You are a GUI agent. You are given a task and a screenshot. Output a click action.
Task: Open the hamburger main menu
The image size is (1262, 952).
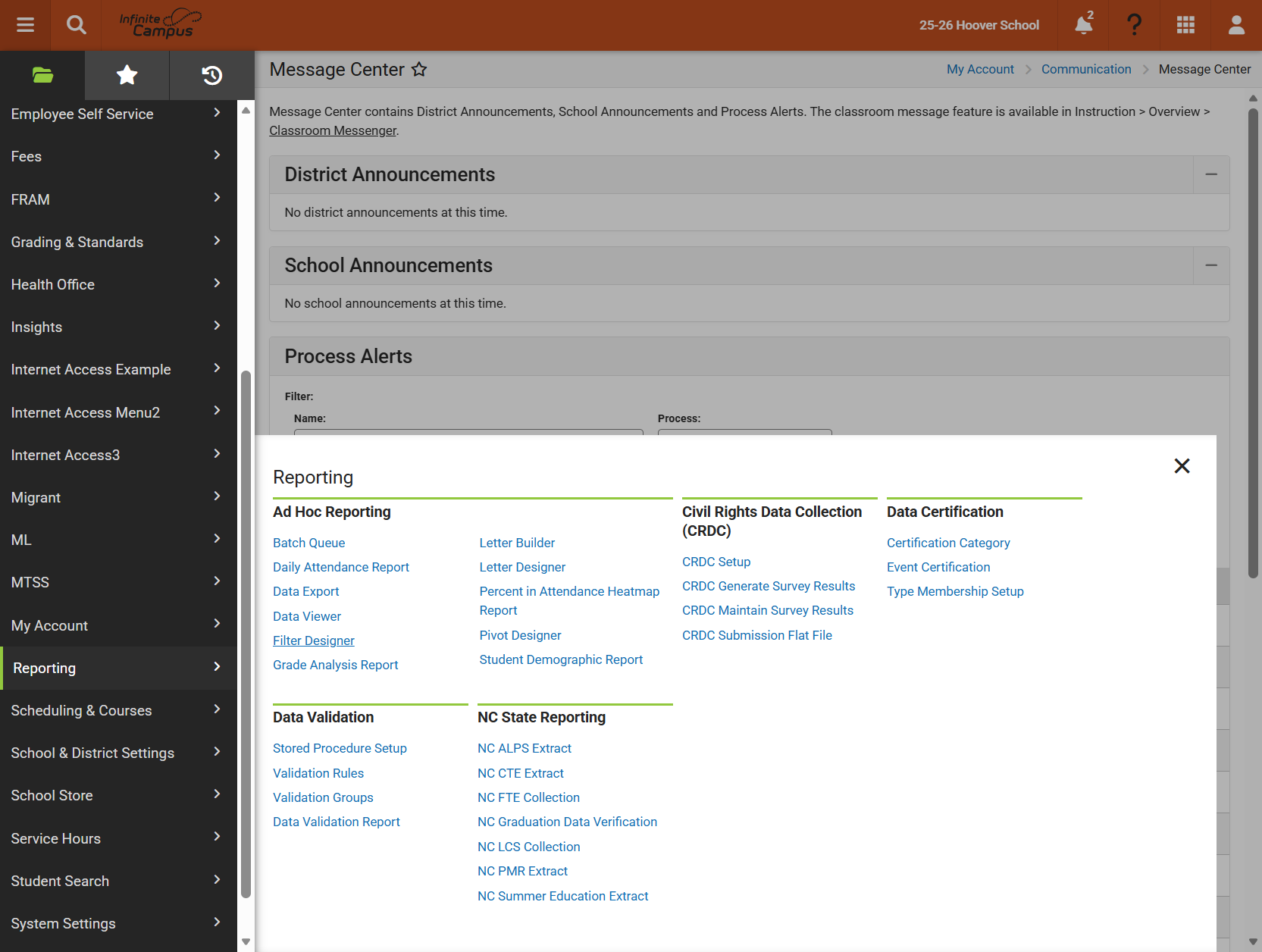[25, 25]
